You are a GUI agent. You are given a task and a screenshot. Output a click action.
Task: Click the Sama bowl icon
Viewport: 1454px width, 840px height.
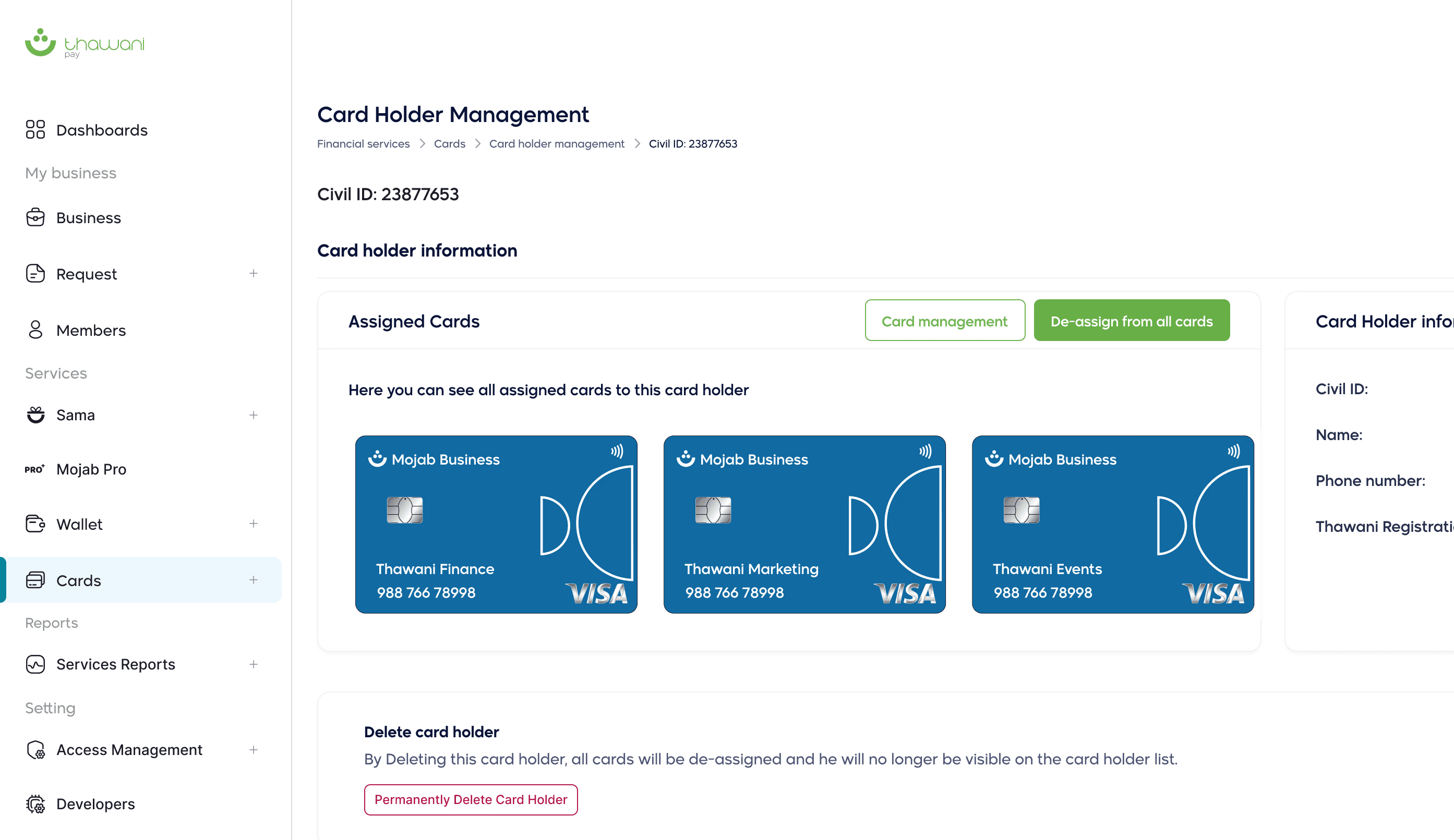(x=35, y=415)
